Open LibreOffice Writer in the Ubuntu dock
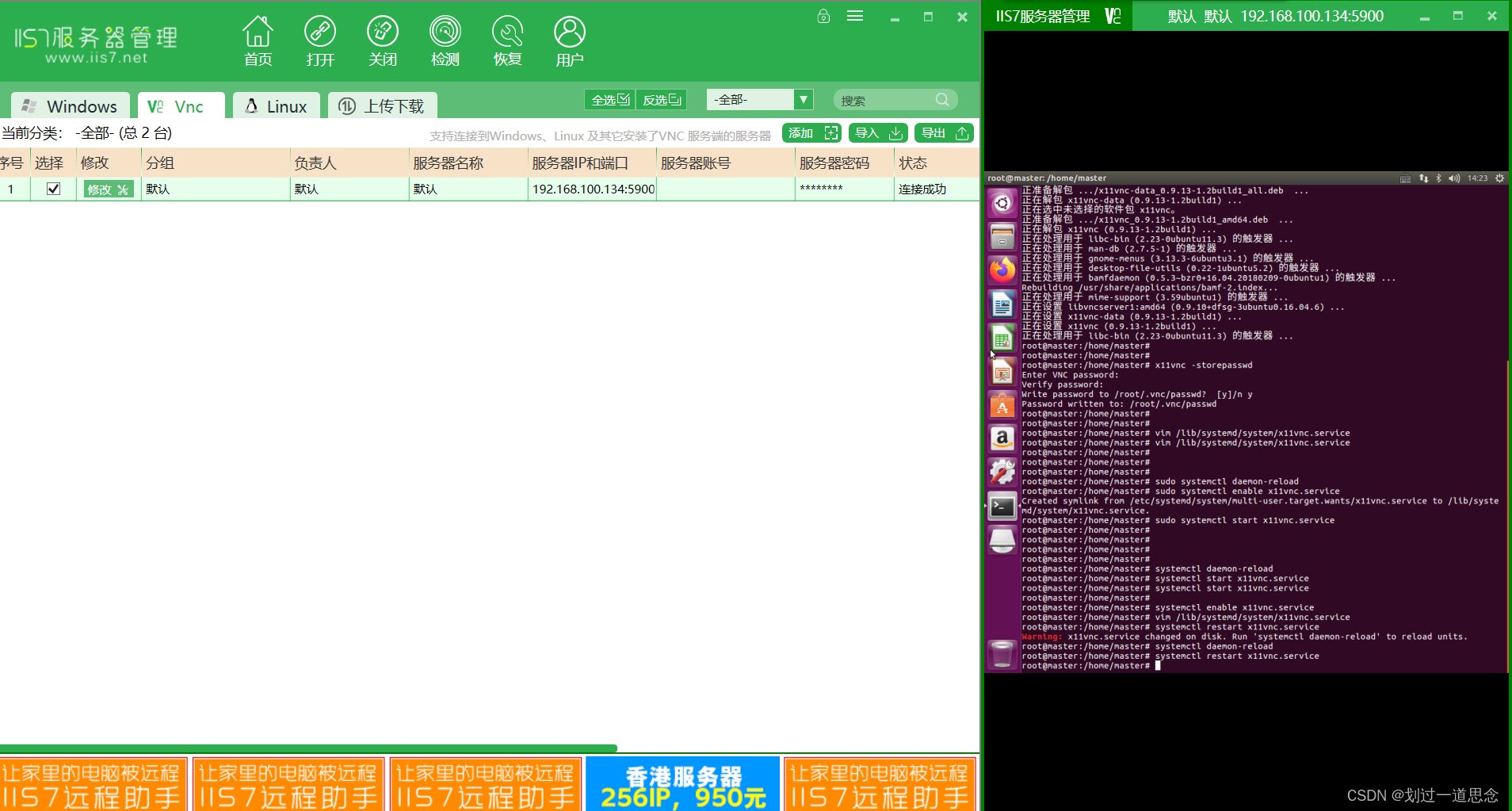This screenshot has width=1512, height=811. tap(1002, 304)
